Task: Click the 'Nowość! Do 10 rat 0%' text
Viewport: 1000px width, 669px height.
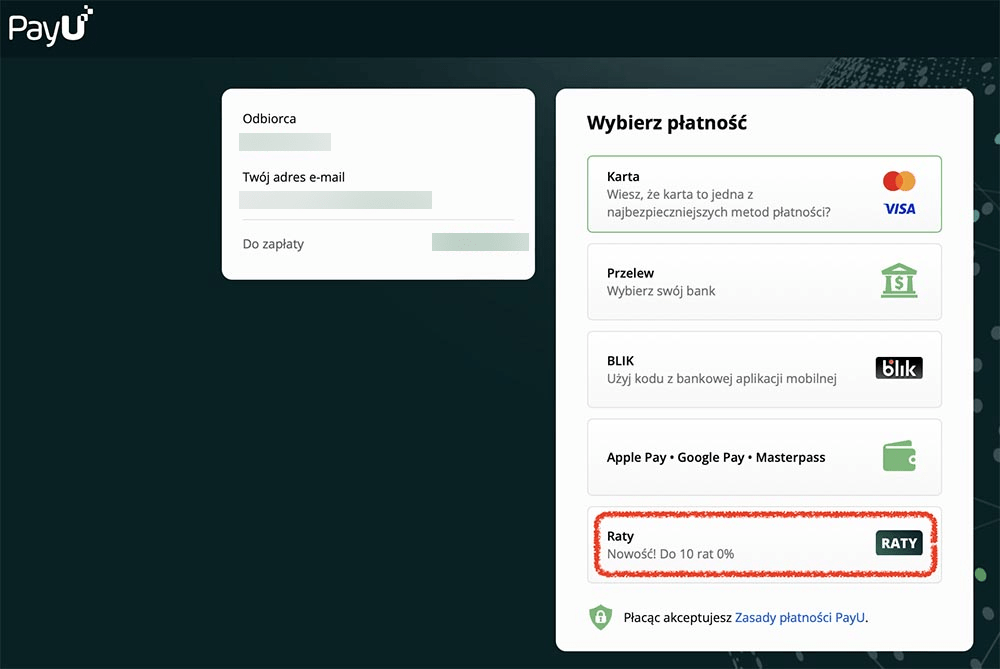Action: coord(670,554)
